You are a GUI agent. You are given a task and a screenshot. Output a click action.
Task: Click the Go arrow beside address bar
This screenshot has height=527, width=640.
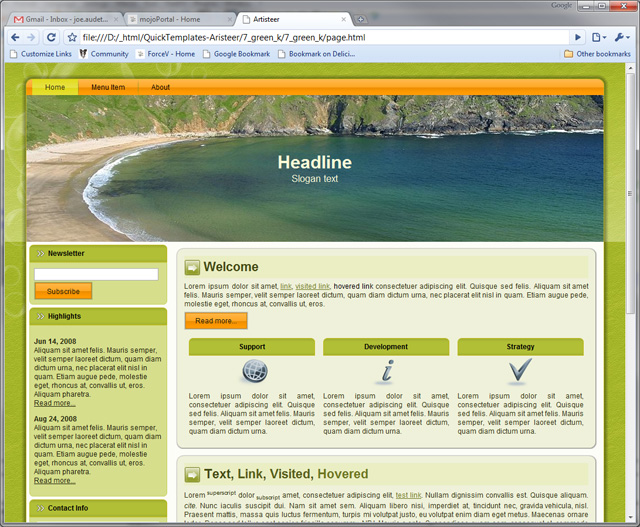point(577,38)
